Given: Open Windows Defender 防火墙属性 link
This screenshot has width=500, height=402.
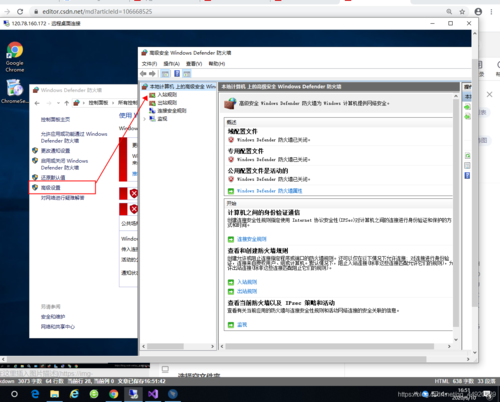Looking at the screenshot, I should point(269,191).
